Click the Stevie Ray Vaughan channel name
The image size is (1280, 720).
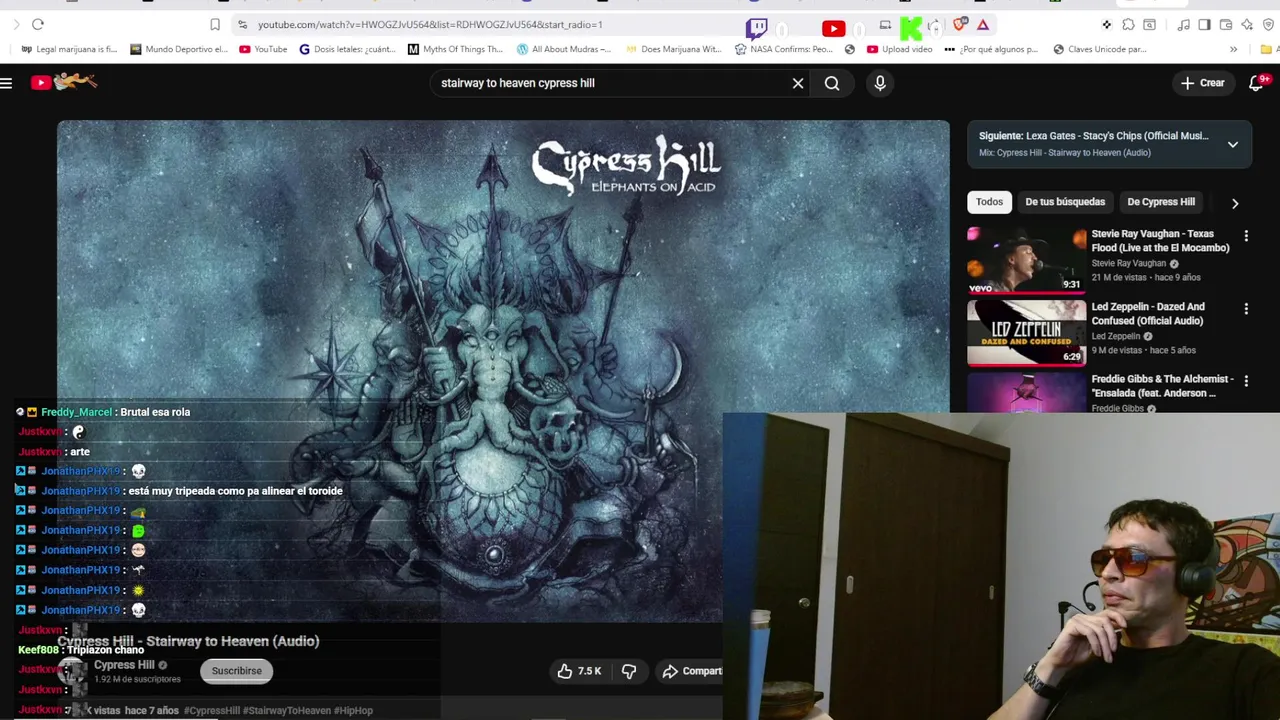click(1128, 263)
